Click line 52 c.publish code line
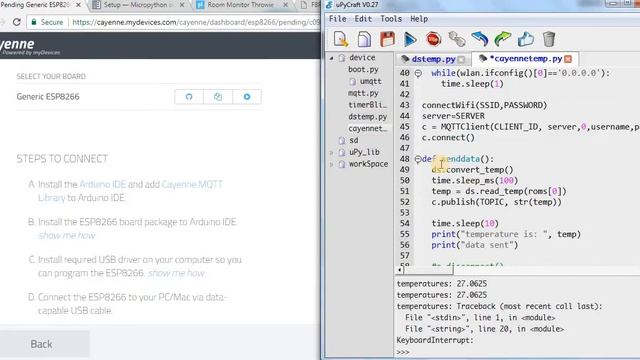Screen dimensions: 640x360 tap(496, 202)
